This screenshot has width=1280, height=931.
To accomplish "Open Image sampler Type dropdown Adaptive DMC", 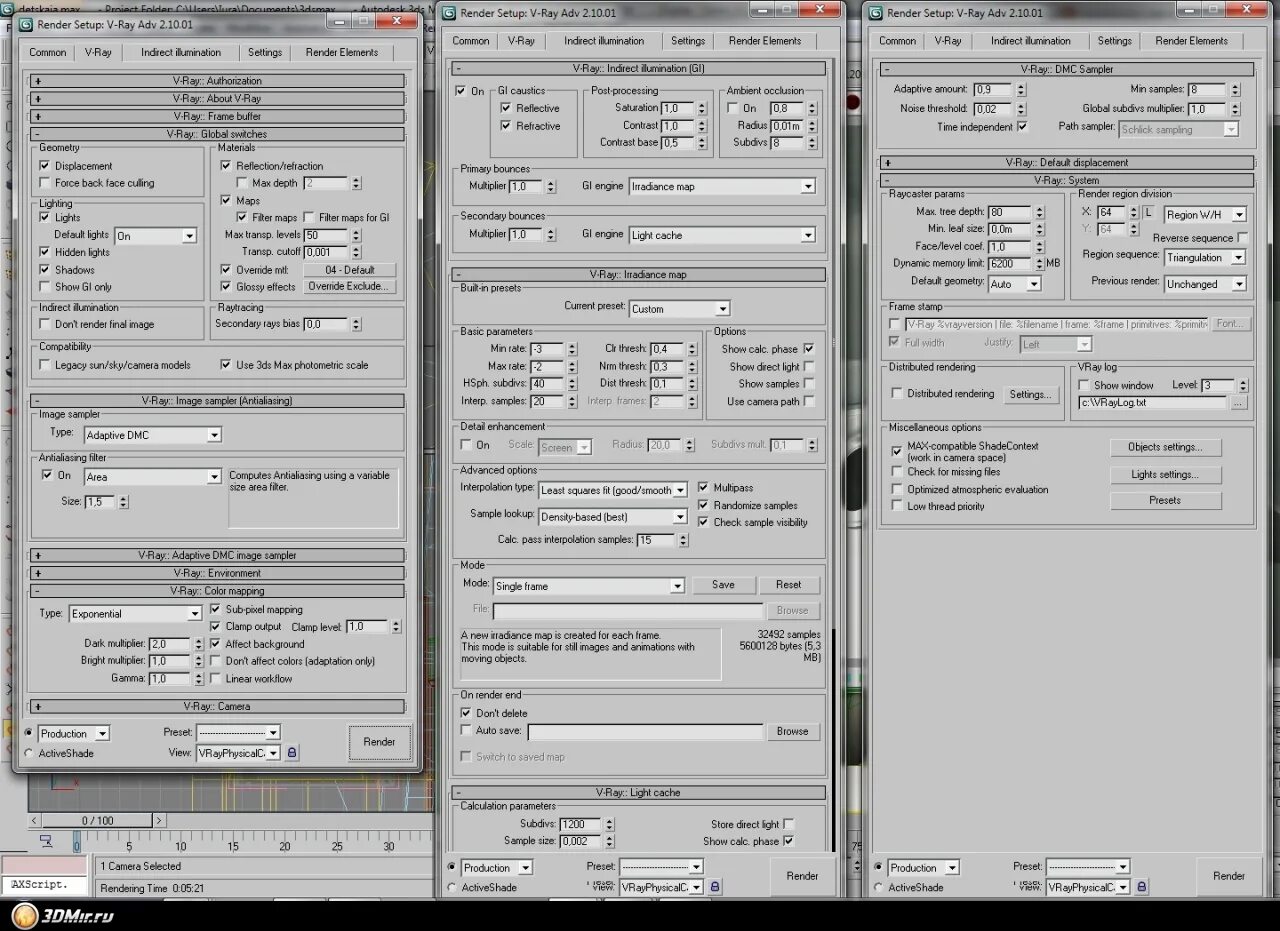I will pyautogui.click(x=152, y=435).
